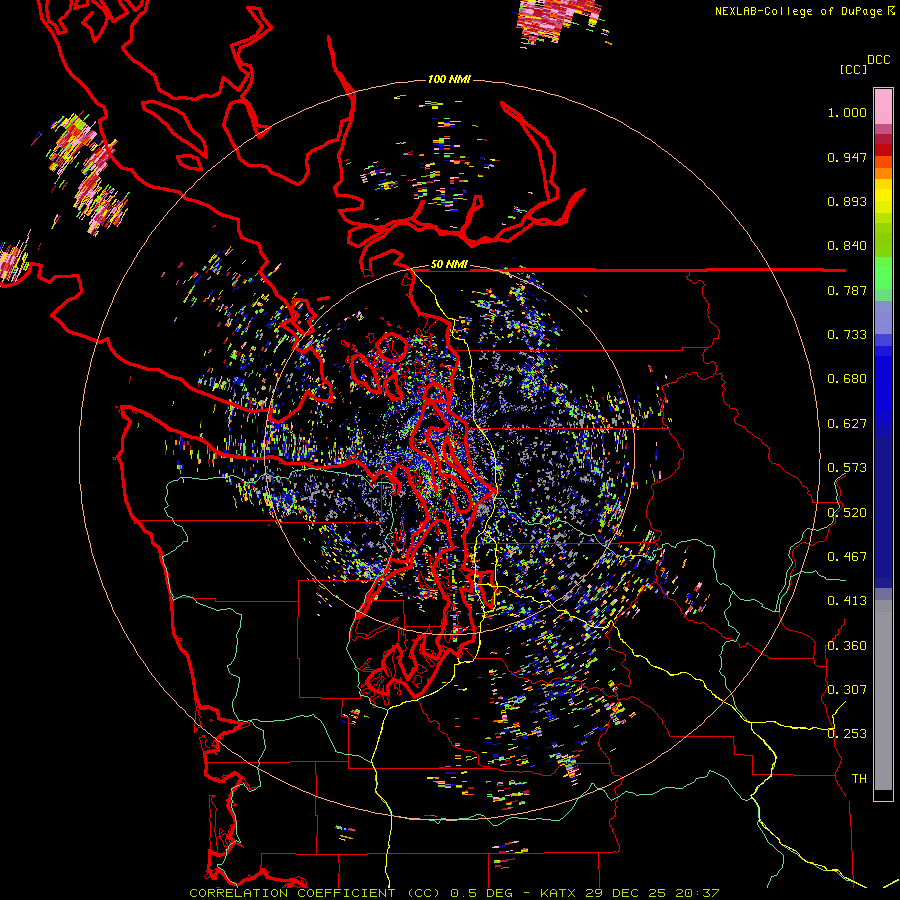The image size is (900, 900).
Task: Click the 0.520 value on the color scale
Action: point(847,513)
